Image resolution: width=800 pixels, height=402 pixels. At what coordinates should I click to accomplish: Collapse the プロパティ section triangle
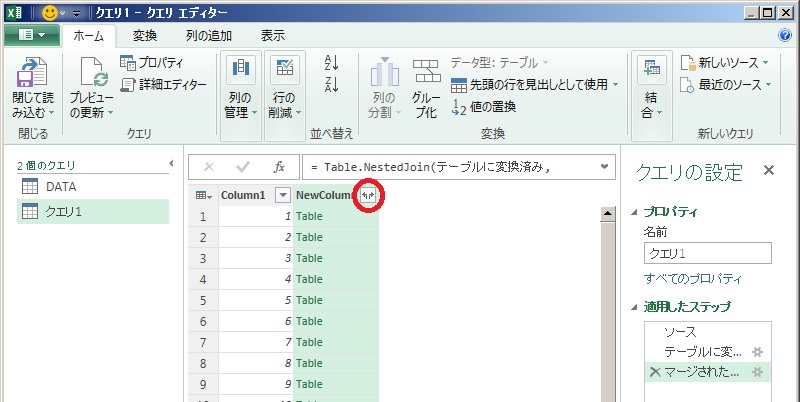click(634, 212)
